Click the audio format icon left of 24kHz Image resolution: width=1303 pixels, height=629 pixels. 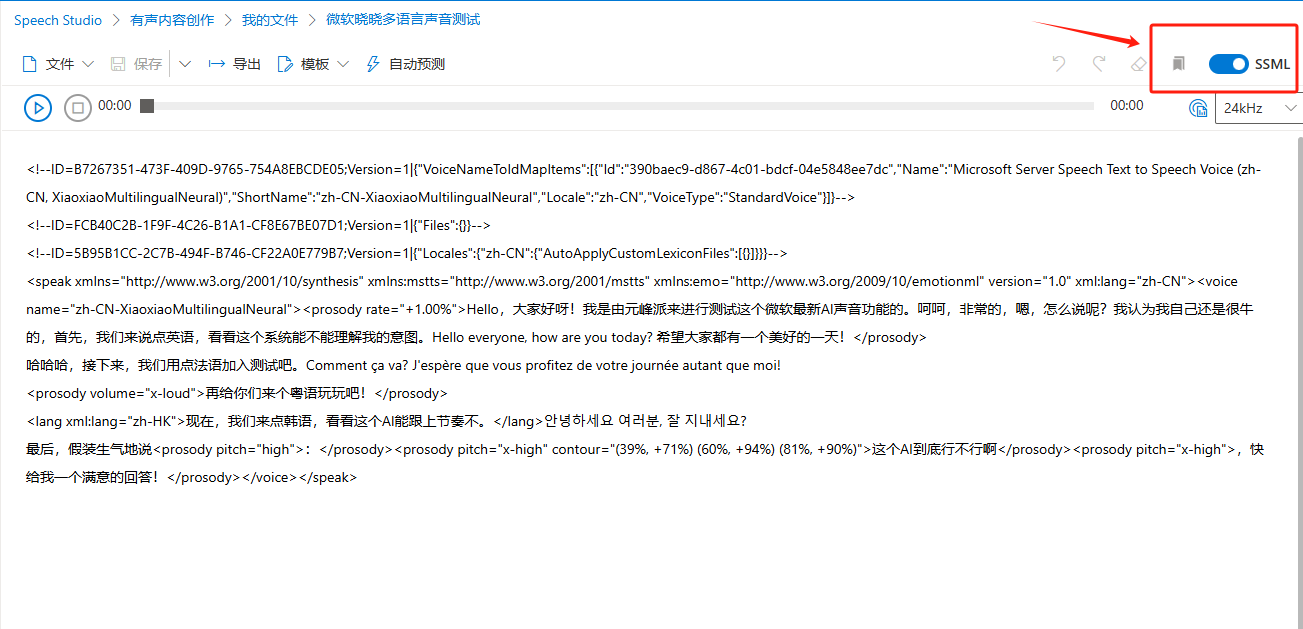(x=1198, y=107)
